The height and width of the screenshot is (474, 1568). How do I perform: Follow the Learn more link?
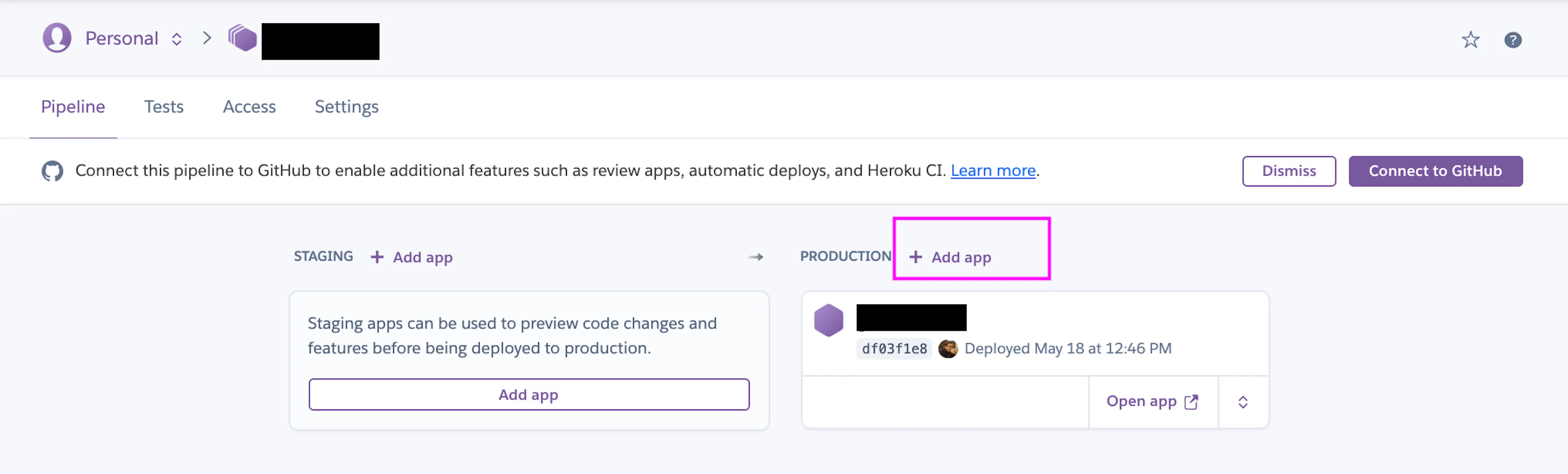pos(993,170)
